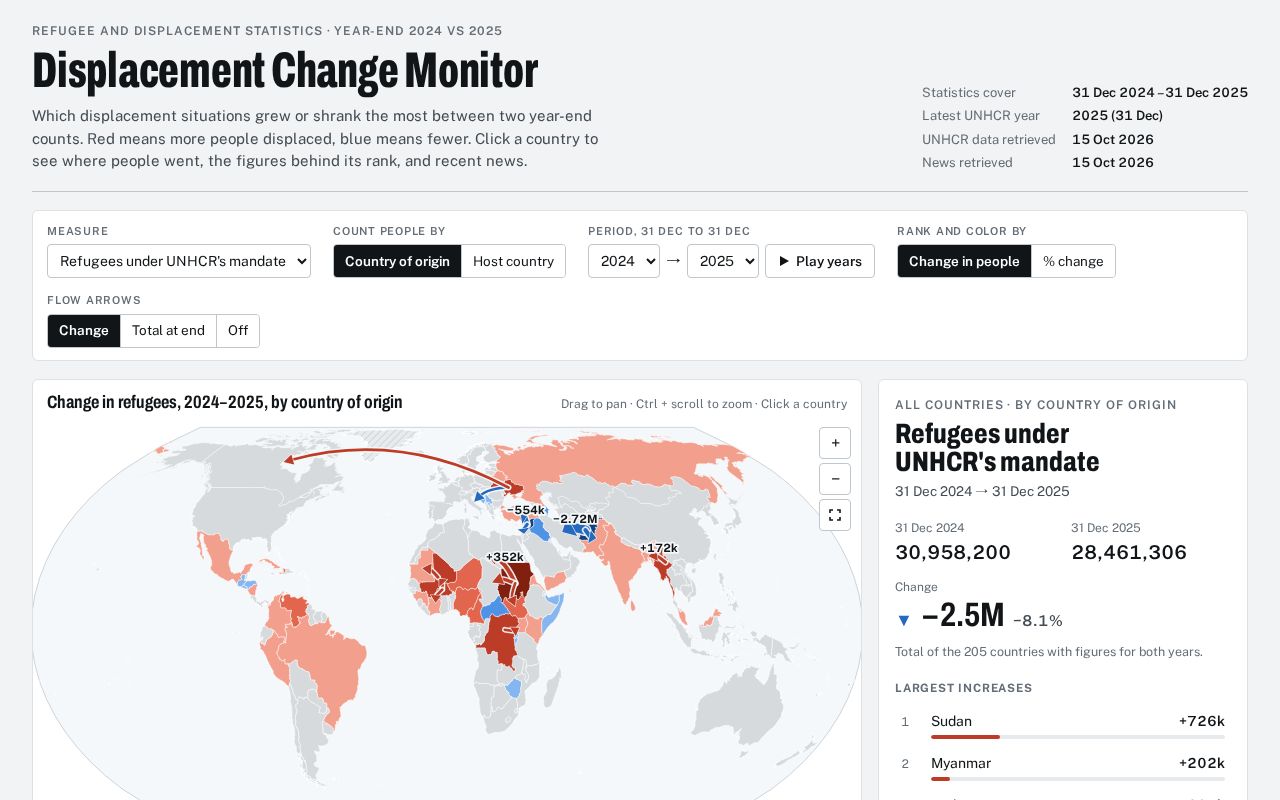Click Sudan's increase bar

click(1078, 737)
